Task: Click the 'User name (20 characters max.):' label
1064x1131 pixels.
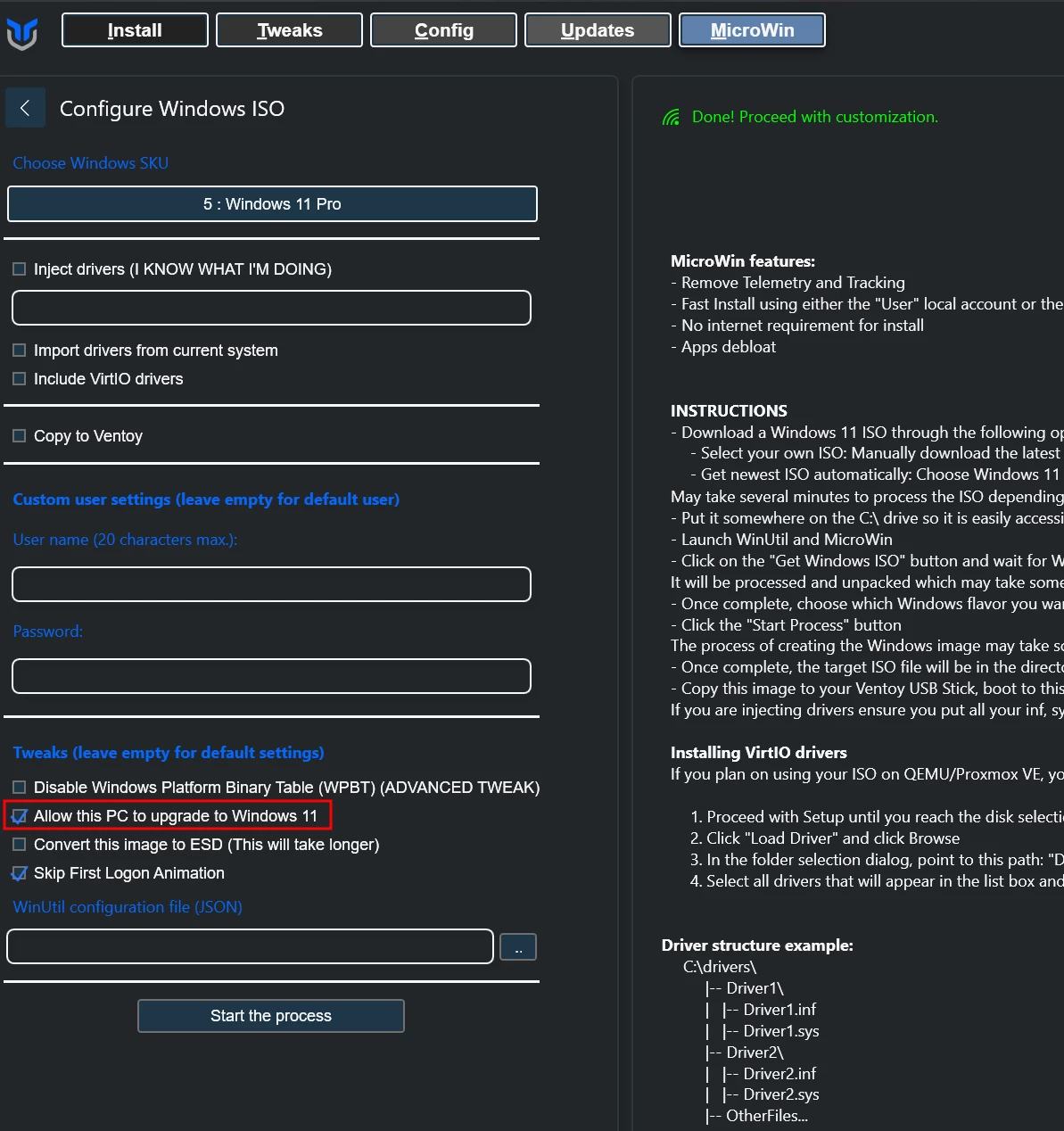Action: click(125, 540)
